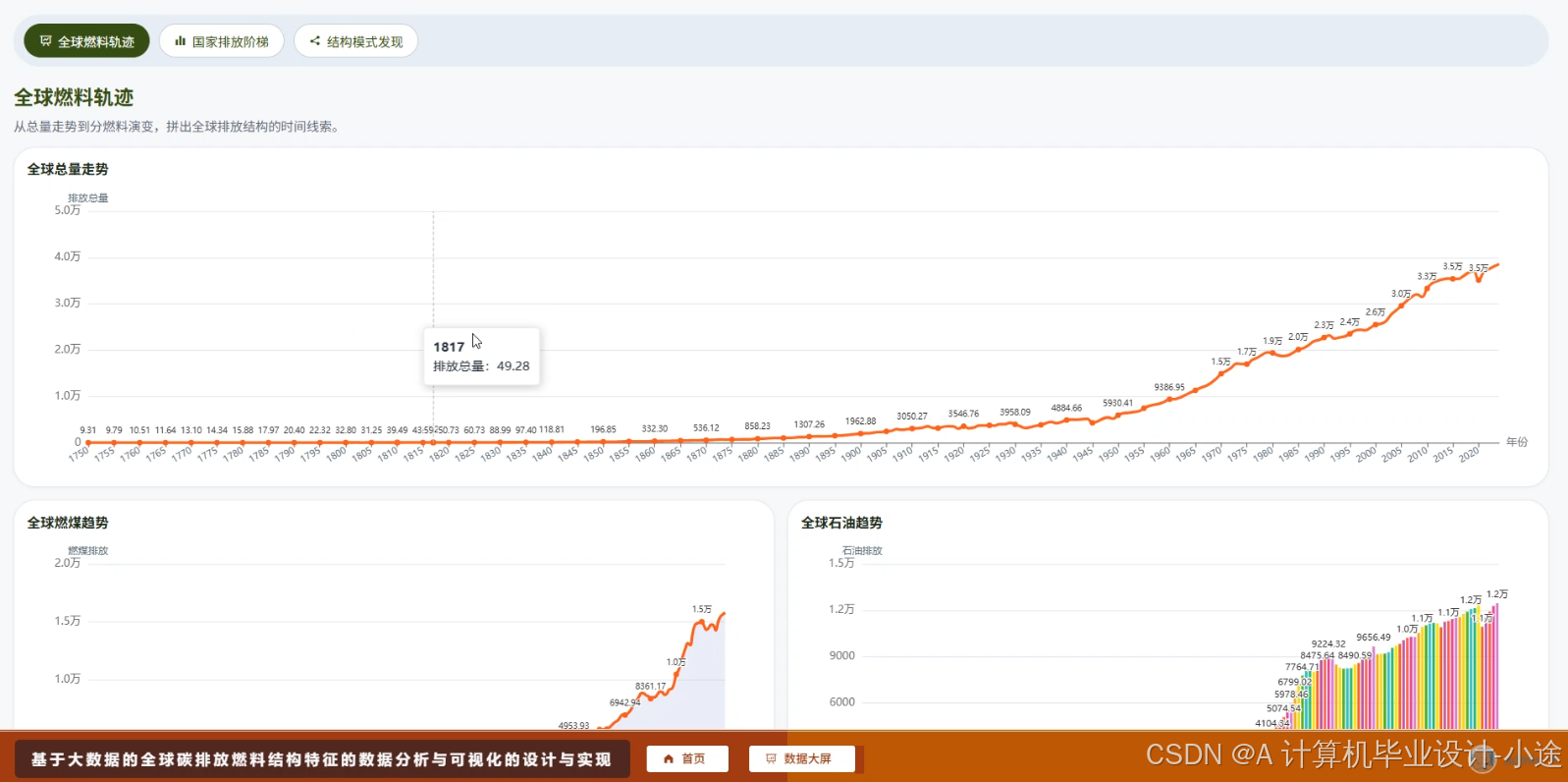Viewport: 1568px width, 782px height.
Task: Click the 全球总量走势 chart title
Action: point(68,169)
